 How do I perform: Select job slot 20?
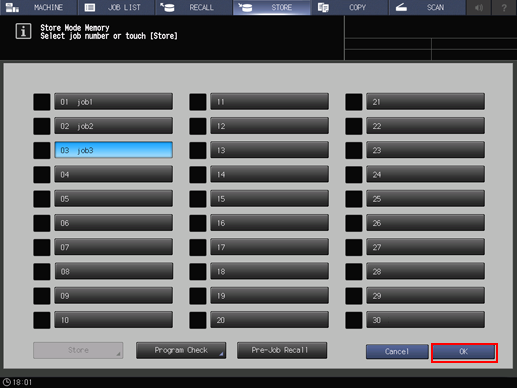coord(270,320)
